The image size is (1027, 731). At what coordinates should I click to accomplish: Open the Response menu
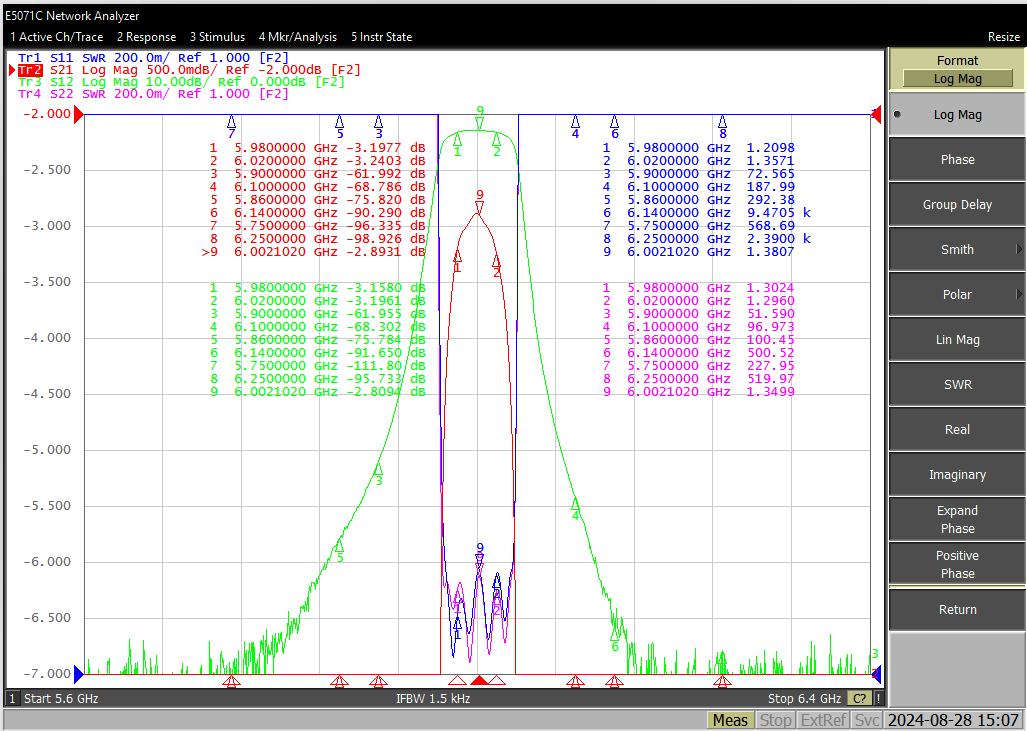click(146, 37)
